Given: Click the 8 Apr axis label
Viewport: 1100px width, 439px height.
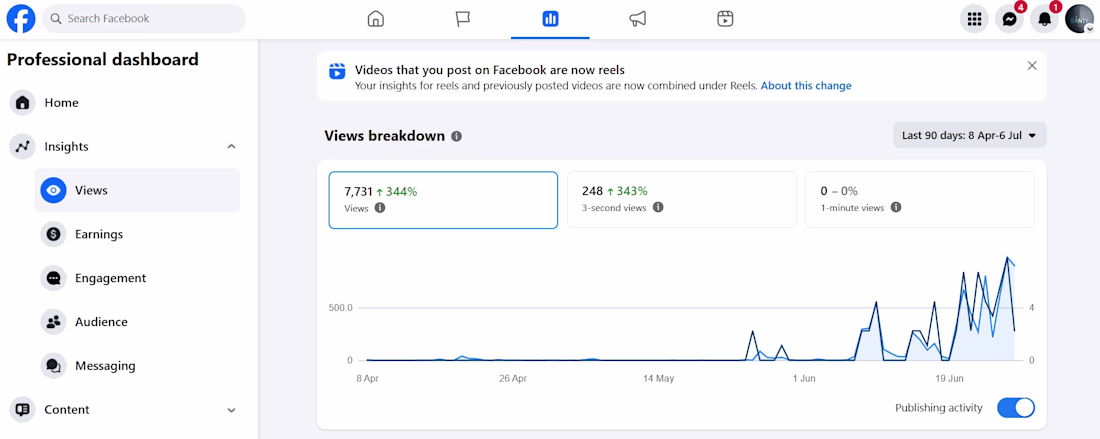Looking at the screenshot, I should coord(368,379).
